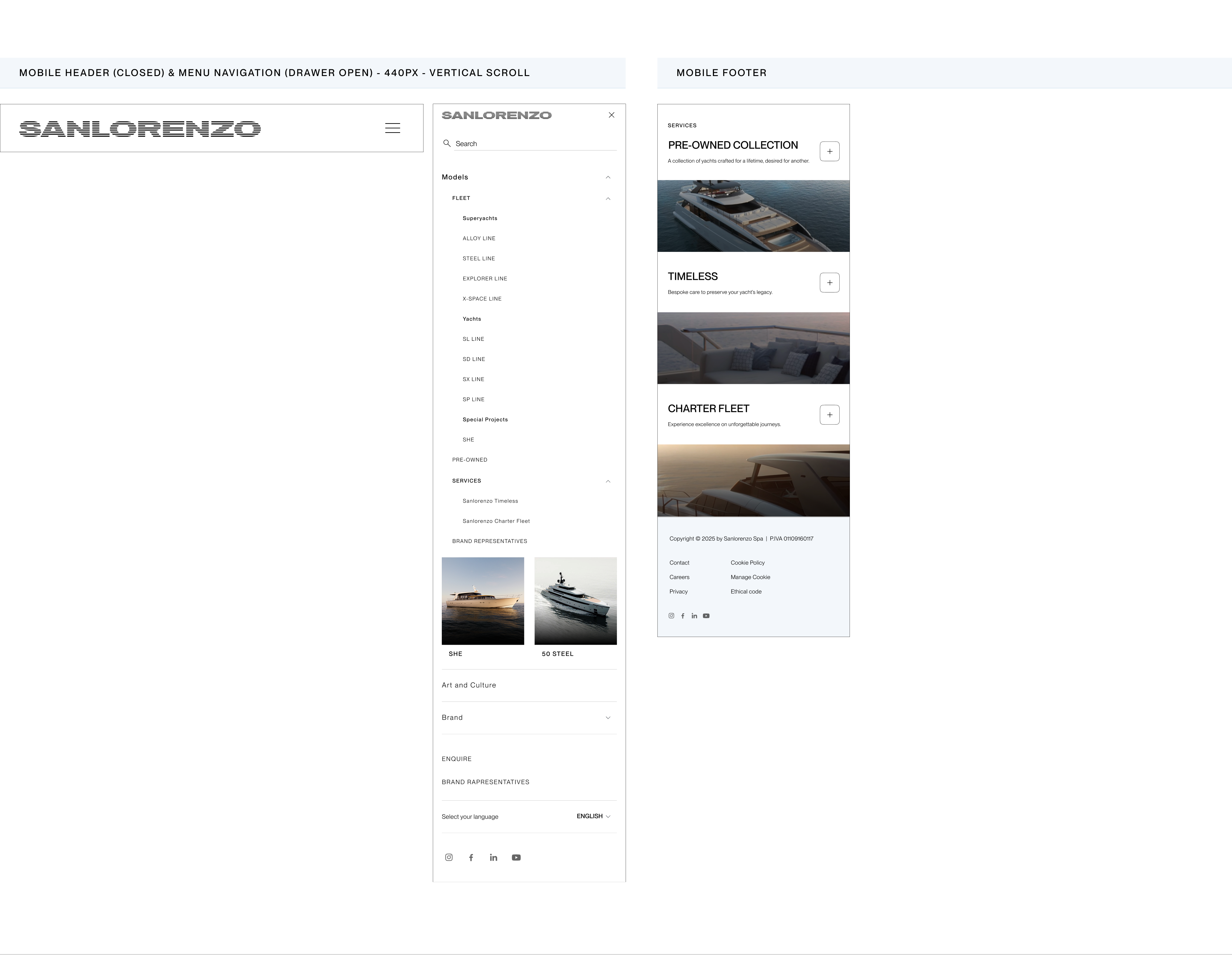Screen dimensions: 1232x955
Task: Select ALLOY LINE menu item
Action: [479, 239]
